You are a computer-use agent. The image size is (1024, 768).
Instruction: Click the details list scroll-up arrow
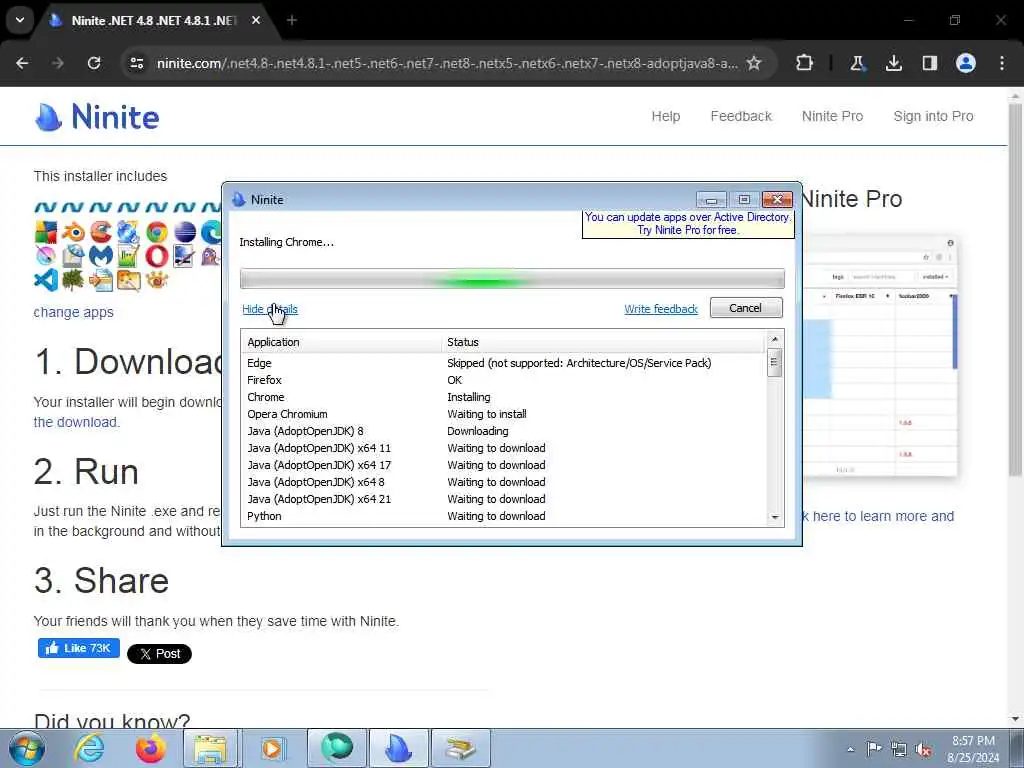tap(775, 339)
